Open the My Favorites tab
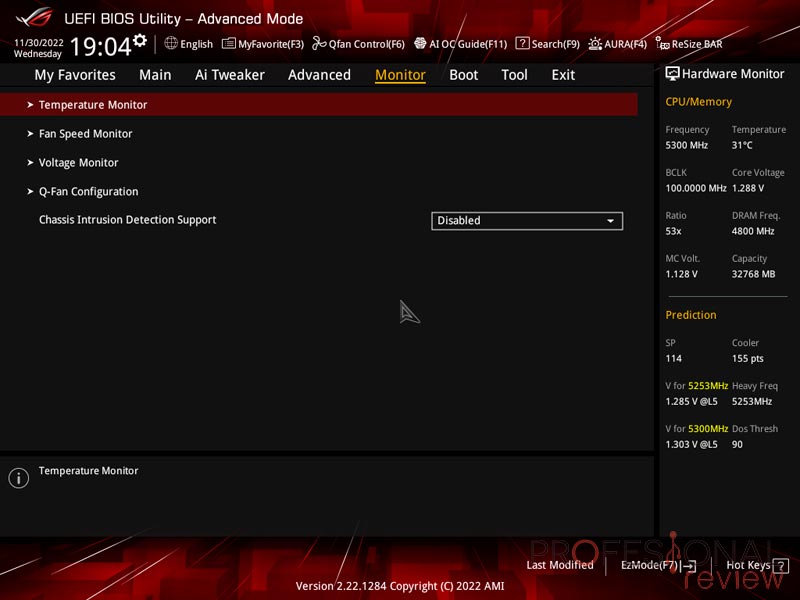Image resolution: width=800 pixels, height=600 pixels. click(75, 75)
